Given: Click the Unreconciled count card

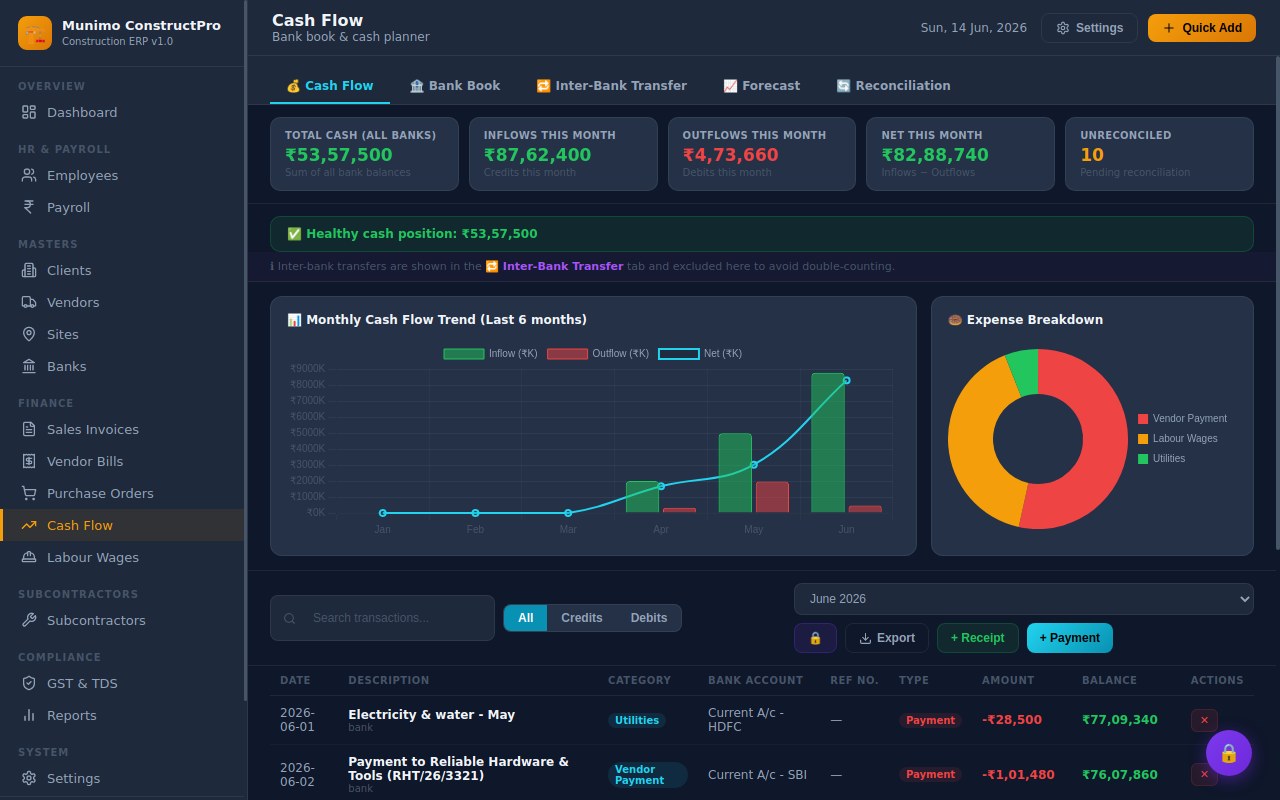Looking at the screenshot, I should 1159,154.
